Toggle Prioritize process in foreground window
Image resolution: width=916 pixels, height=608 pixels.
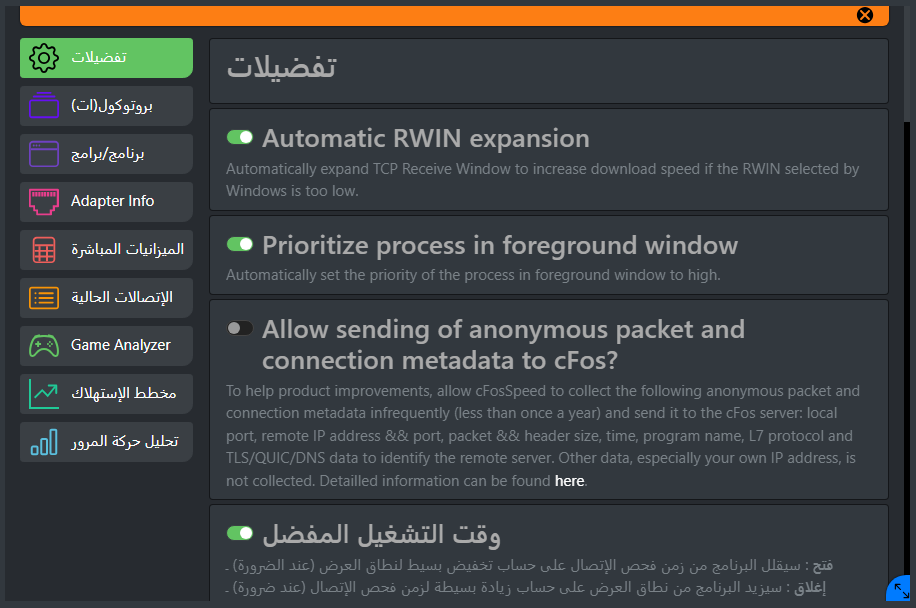click(x=240, y=244)
